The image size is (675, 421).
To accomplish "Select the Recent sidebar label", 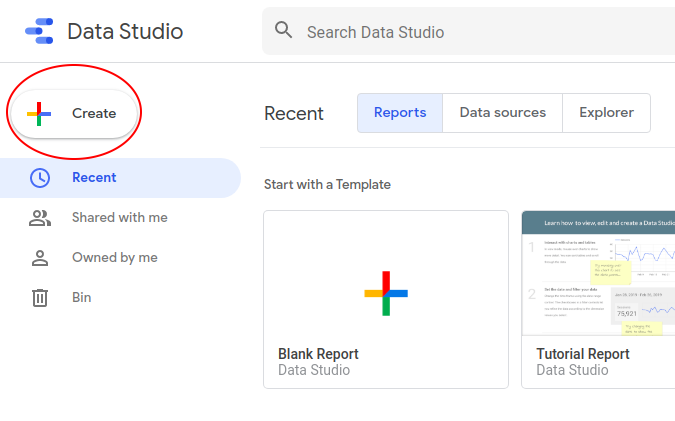I will coord(94,177).
